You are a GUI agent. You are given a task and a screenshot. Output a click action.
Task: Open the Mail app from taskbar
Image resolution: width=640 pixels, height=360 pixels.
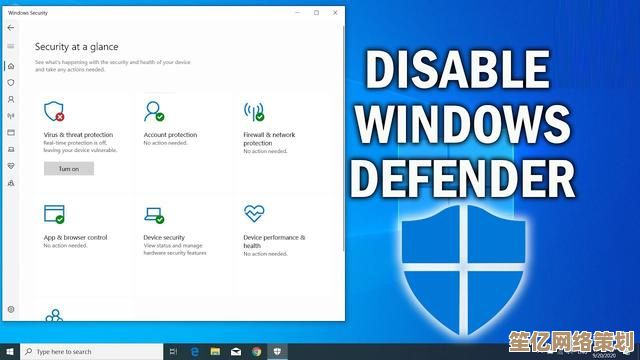click(236, 351)
